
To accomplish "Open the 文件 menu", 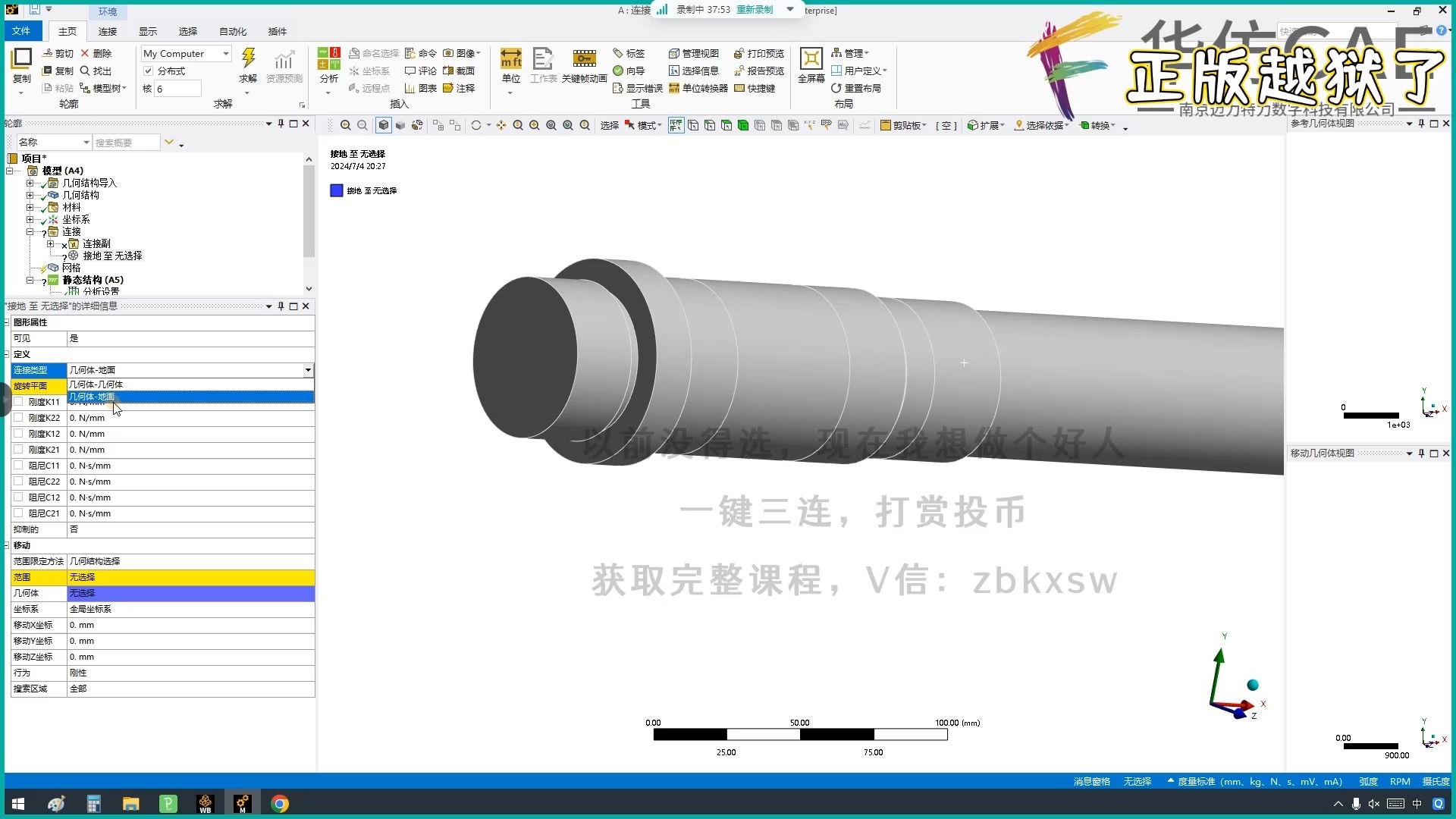I will [21, 31].
